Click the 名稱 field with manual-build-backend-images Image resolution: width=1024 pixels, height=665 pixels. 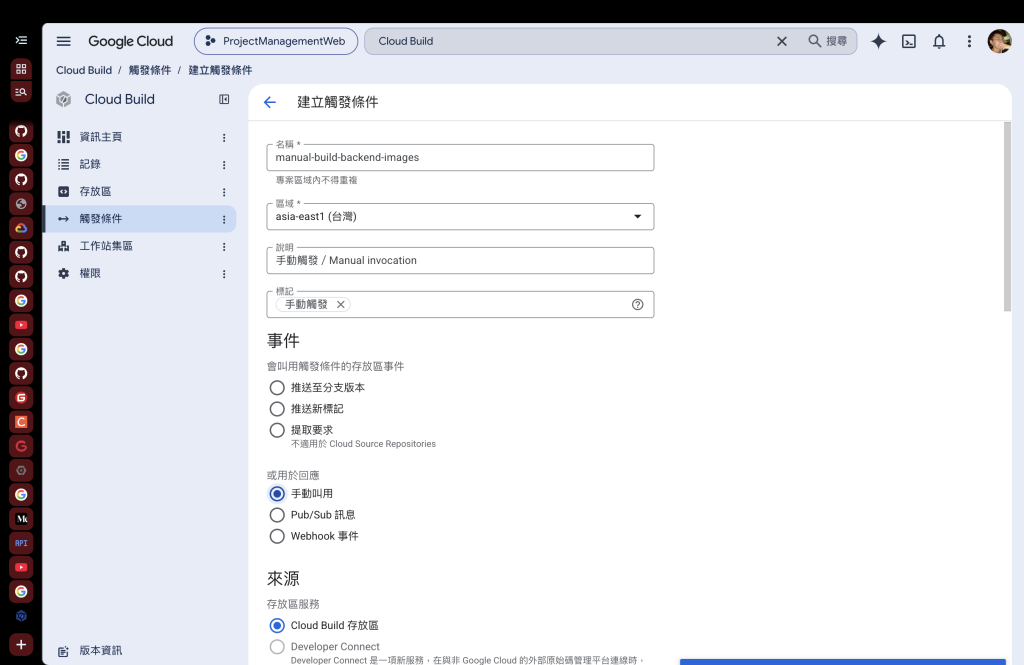[x=460, y=157]
